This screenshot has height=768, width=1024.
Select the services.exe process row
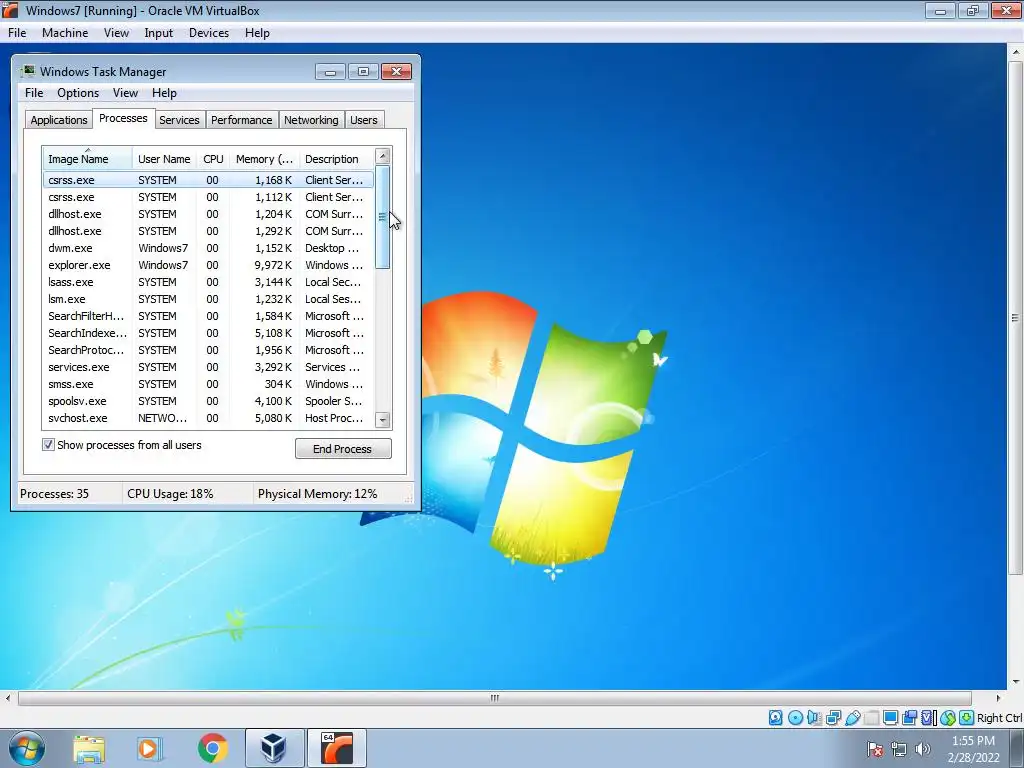[208, 367]
